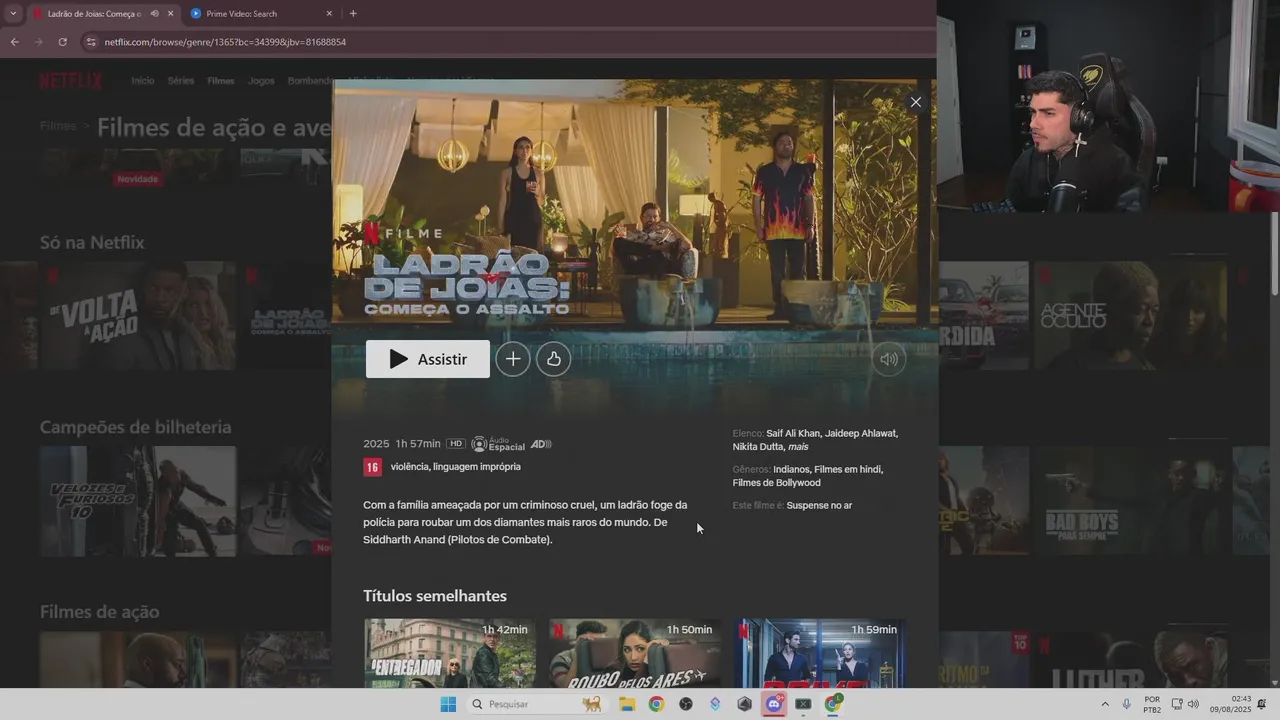
Task: Select the Áudio Espacial badge
Action: [x=498, y=444]
